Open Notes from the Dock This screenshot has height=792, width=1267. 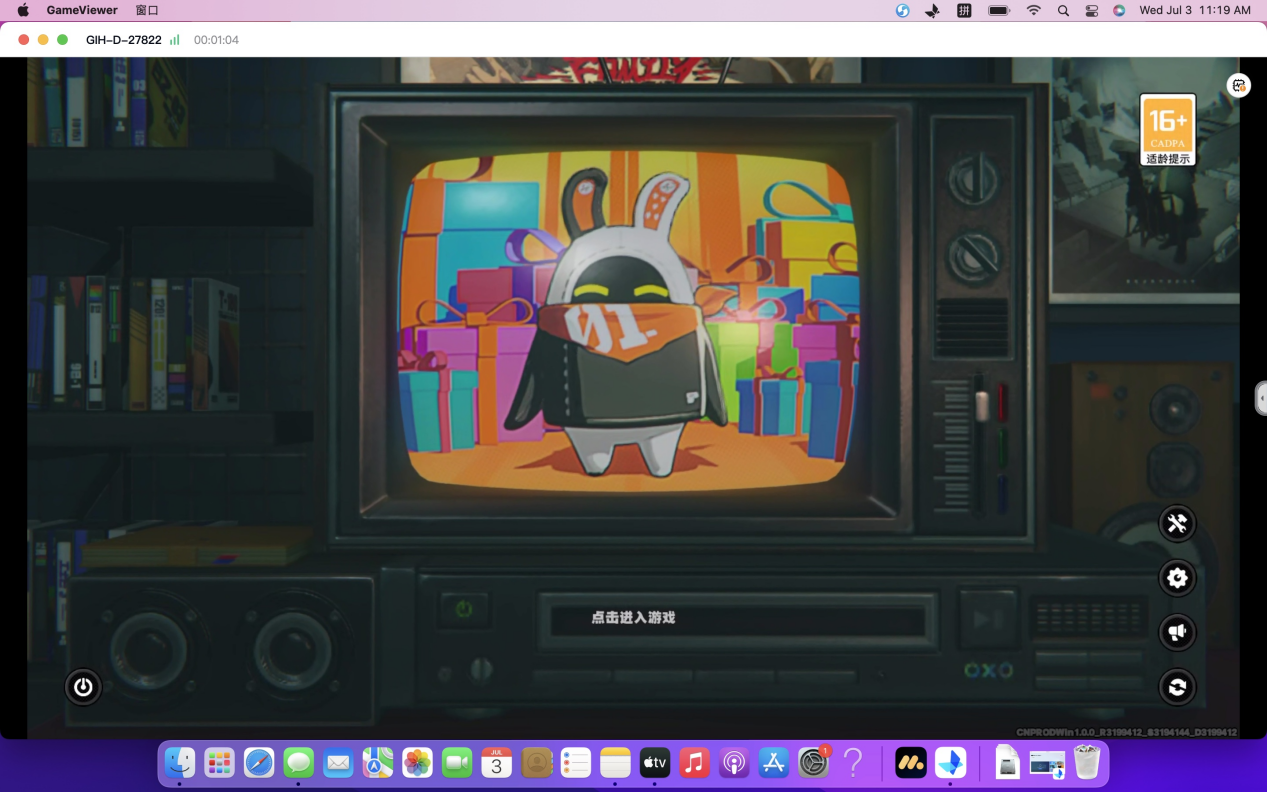[x=615, y=763]
